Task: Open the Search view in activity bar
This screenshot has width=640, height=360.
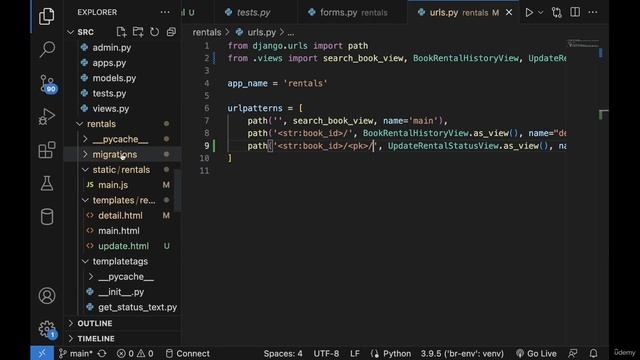Action: pyautogui.click(x=47, y=49)
